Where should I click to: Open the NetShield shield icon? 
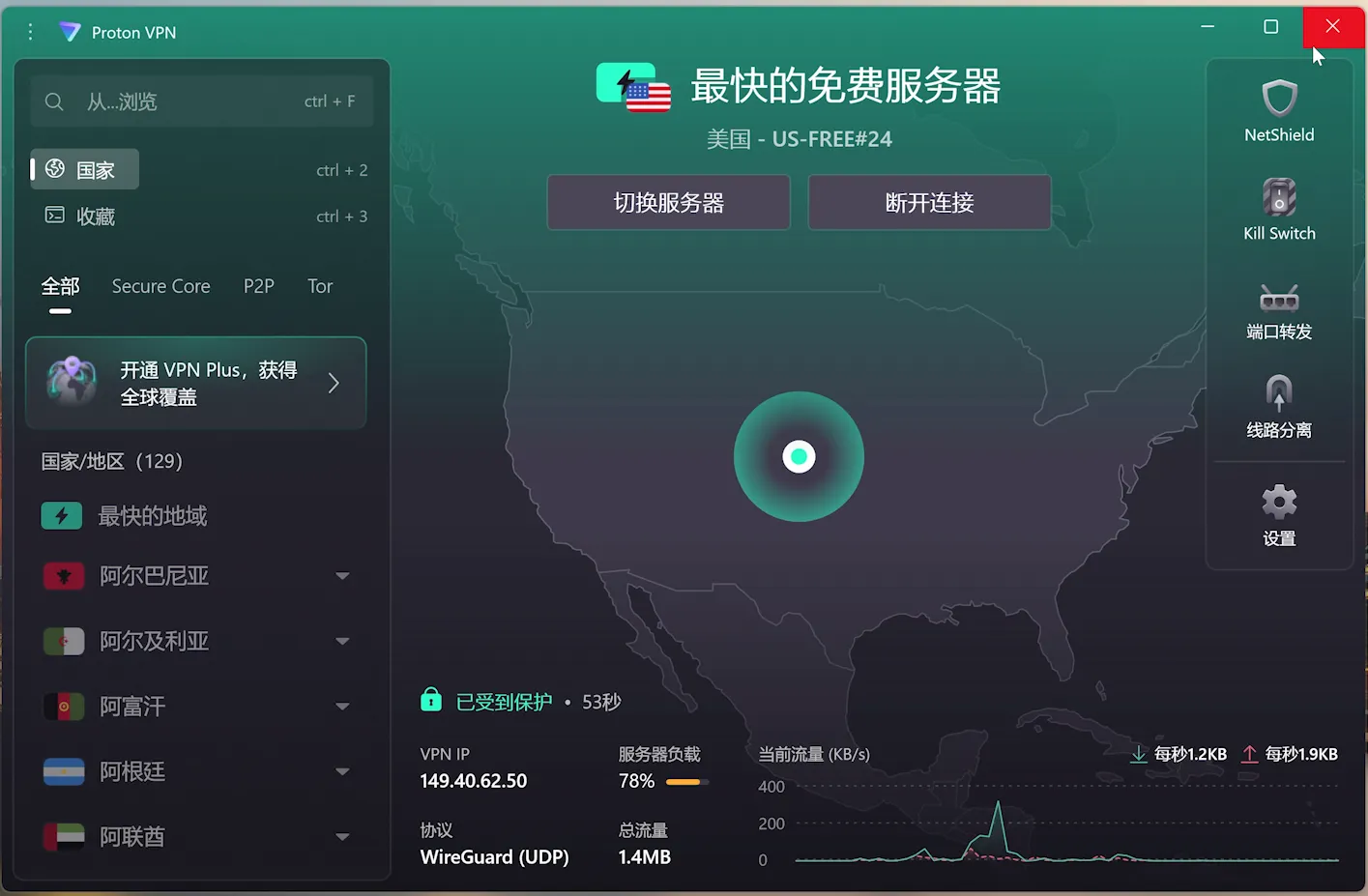[x=1279, y=99]
